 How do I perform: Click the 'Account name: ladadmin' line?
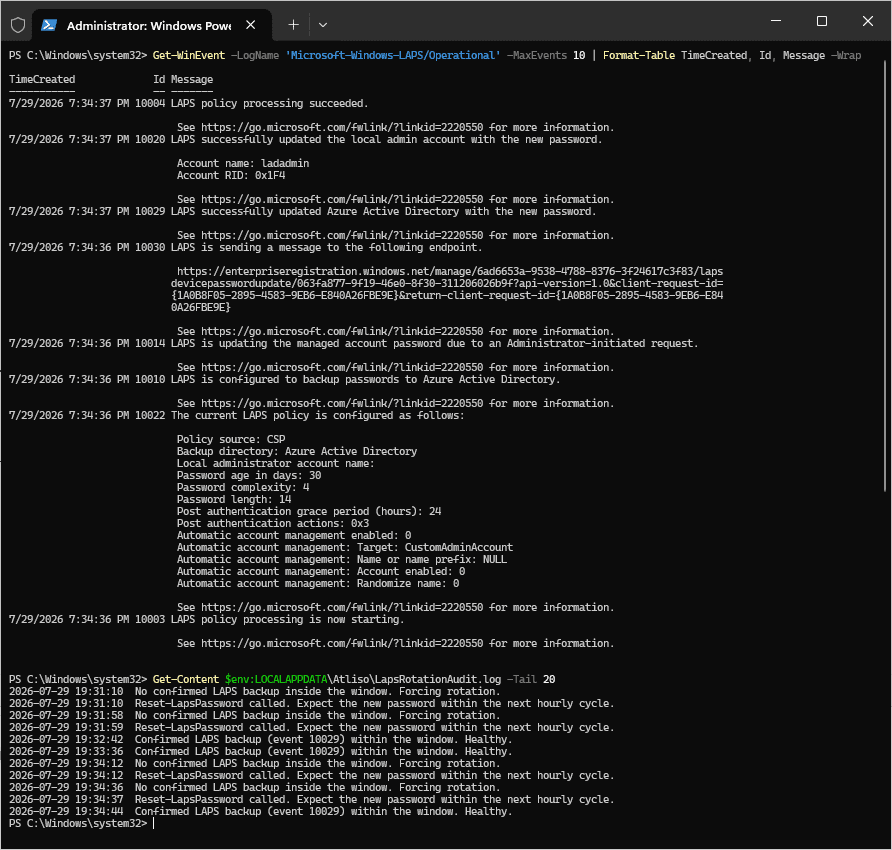click(243, 163)
